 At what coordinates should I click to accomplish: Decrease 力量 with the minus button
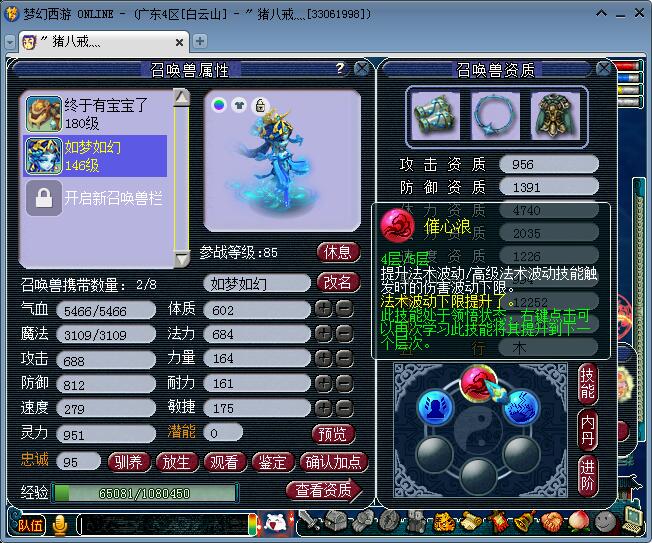[344, 358]
